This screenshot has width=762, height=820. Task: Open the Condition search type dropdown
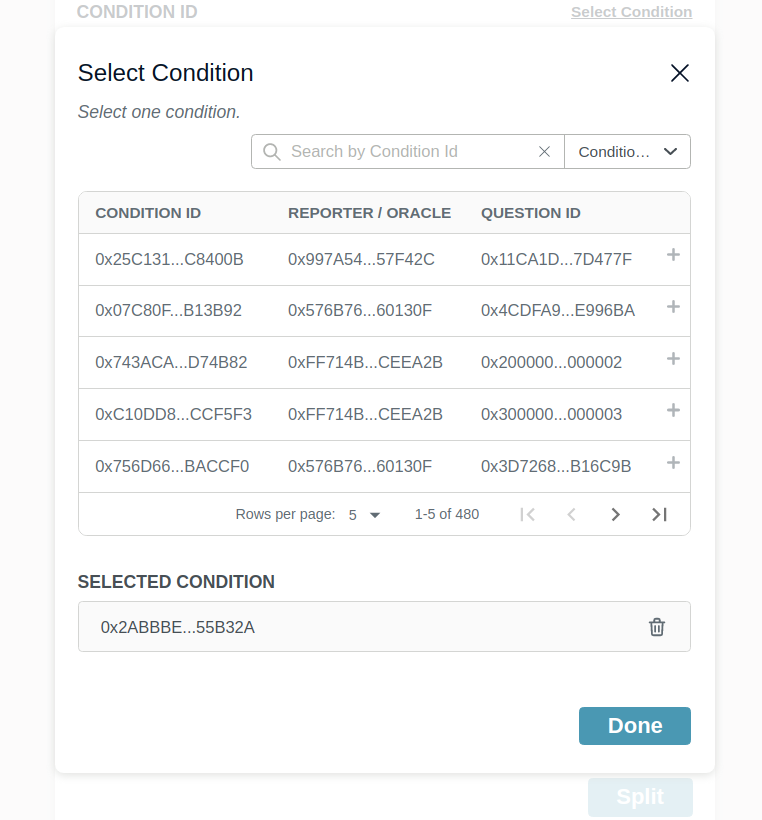point(628,152)
